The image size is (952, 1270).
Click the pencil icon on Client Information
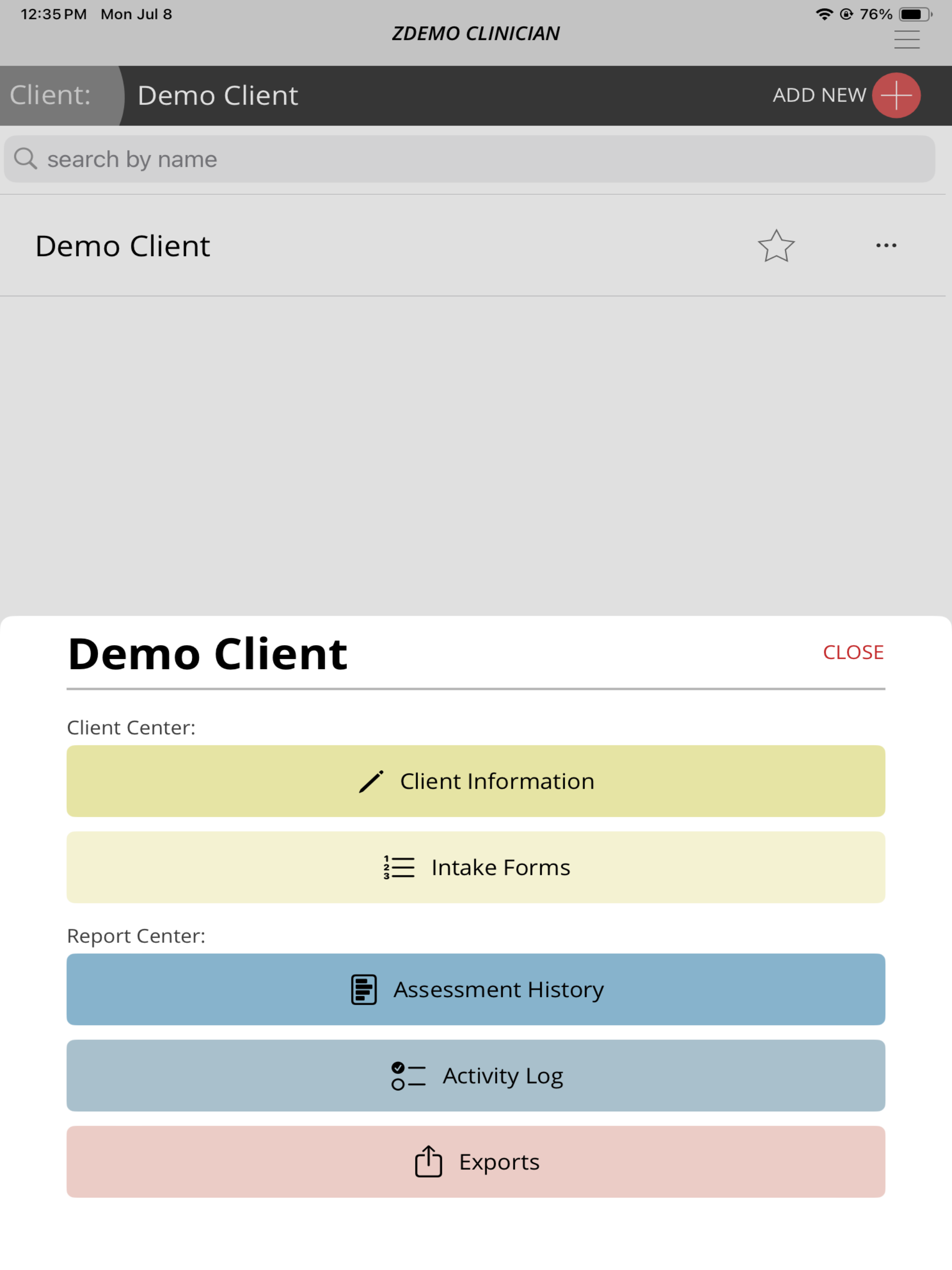pyautogui.click(x=371, y=781)
